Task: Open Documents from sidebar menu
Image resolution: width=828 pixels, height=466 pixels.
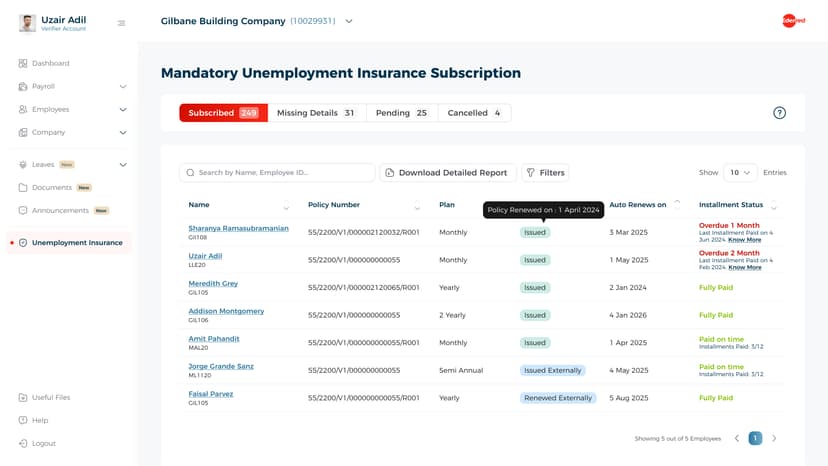Action: coord(52,188)
